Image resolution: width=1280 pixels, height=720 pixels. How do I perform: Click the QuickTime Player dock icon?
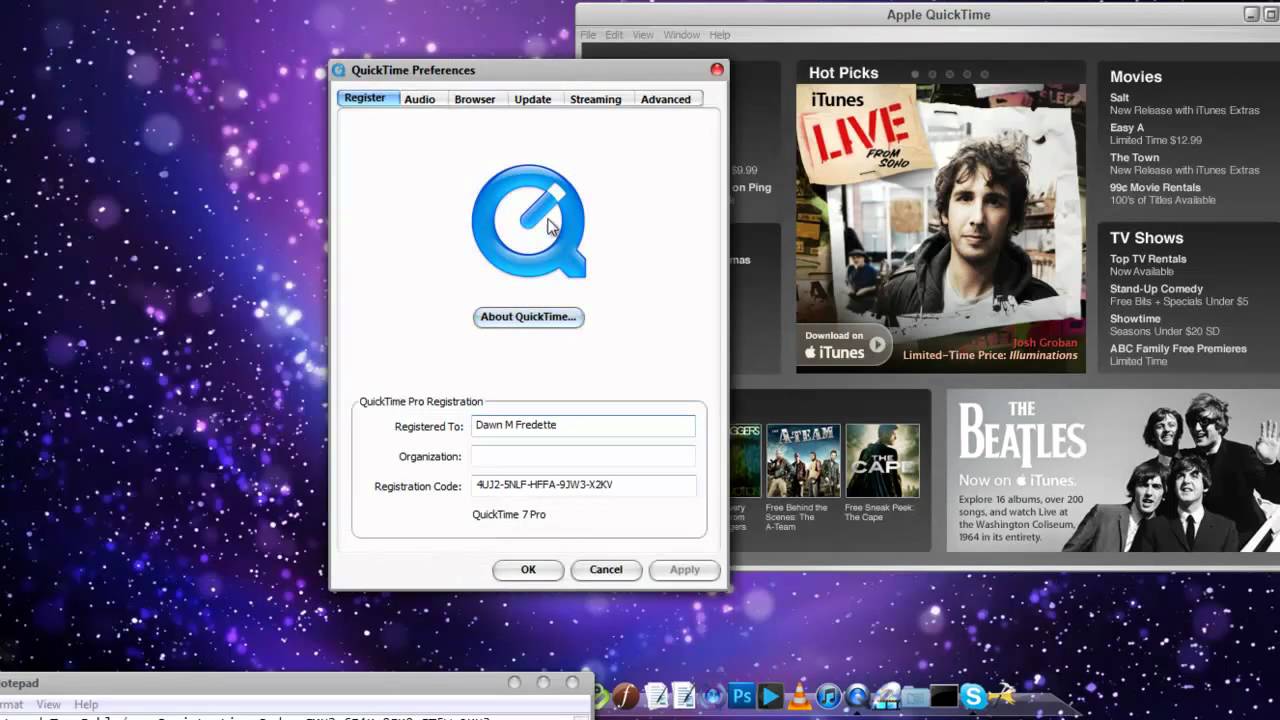[858, 696]
